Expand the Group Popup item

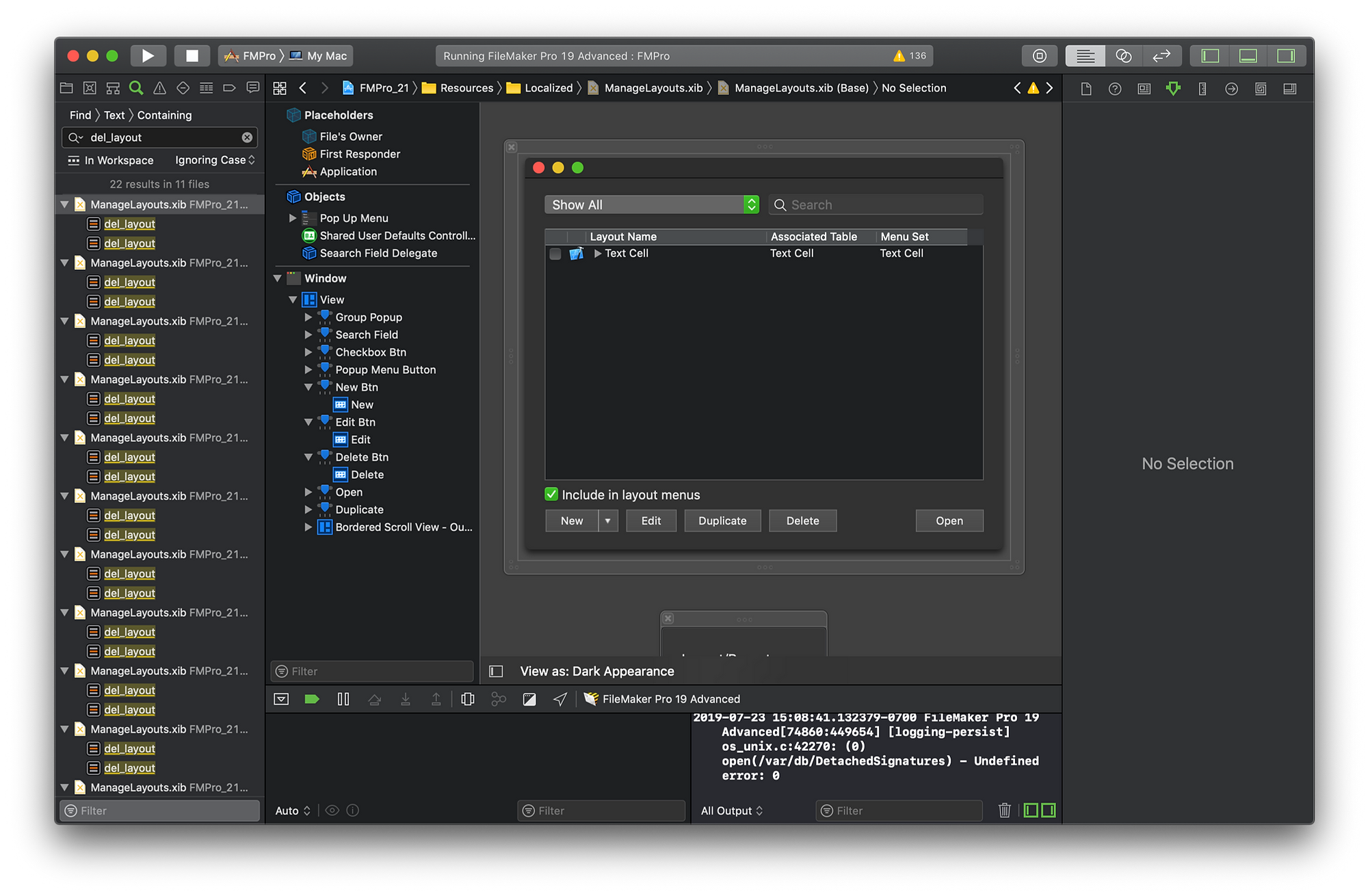point(308,317)
